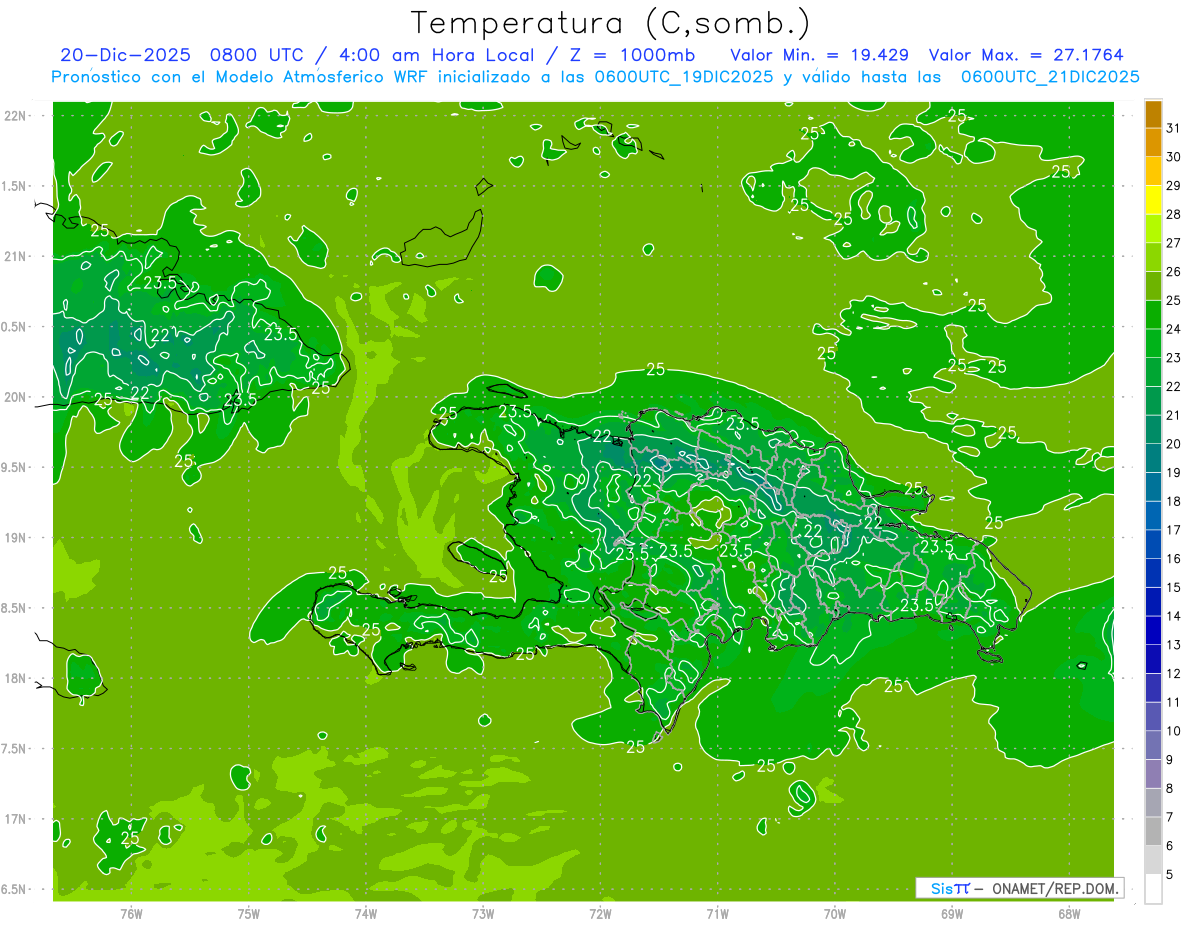
Task: Click the colorbar label '24'
Action: pos(1173,329)
